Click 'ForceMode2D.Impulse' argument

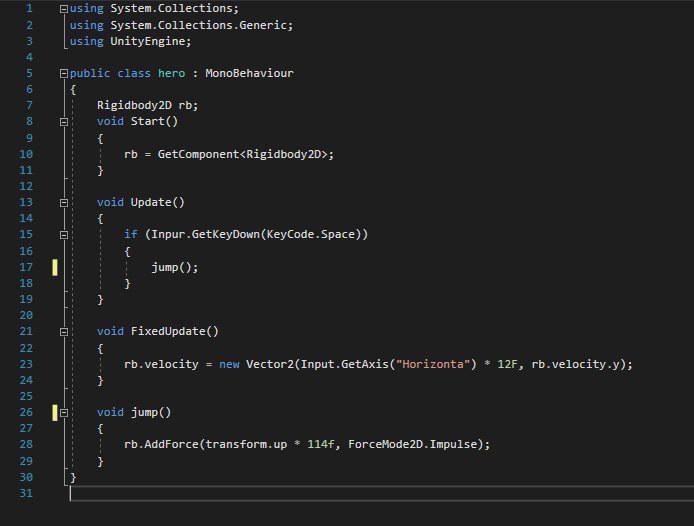[x=413, y=444]
